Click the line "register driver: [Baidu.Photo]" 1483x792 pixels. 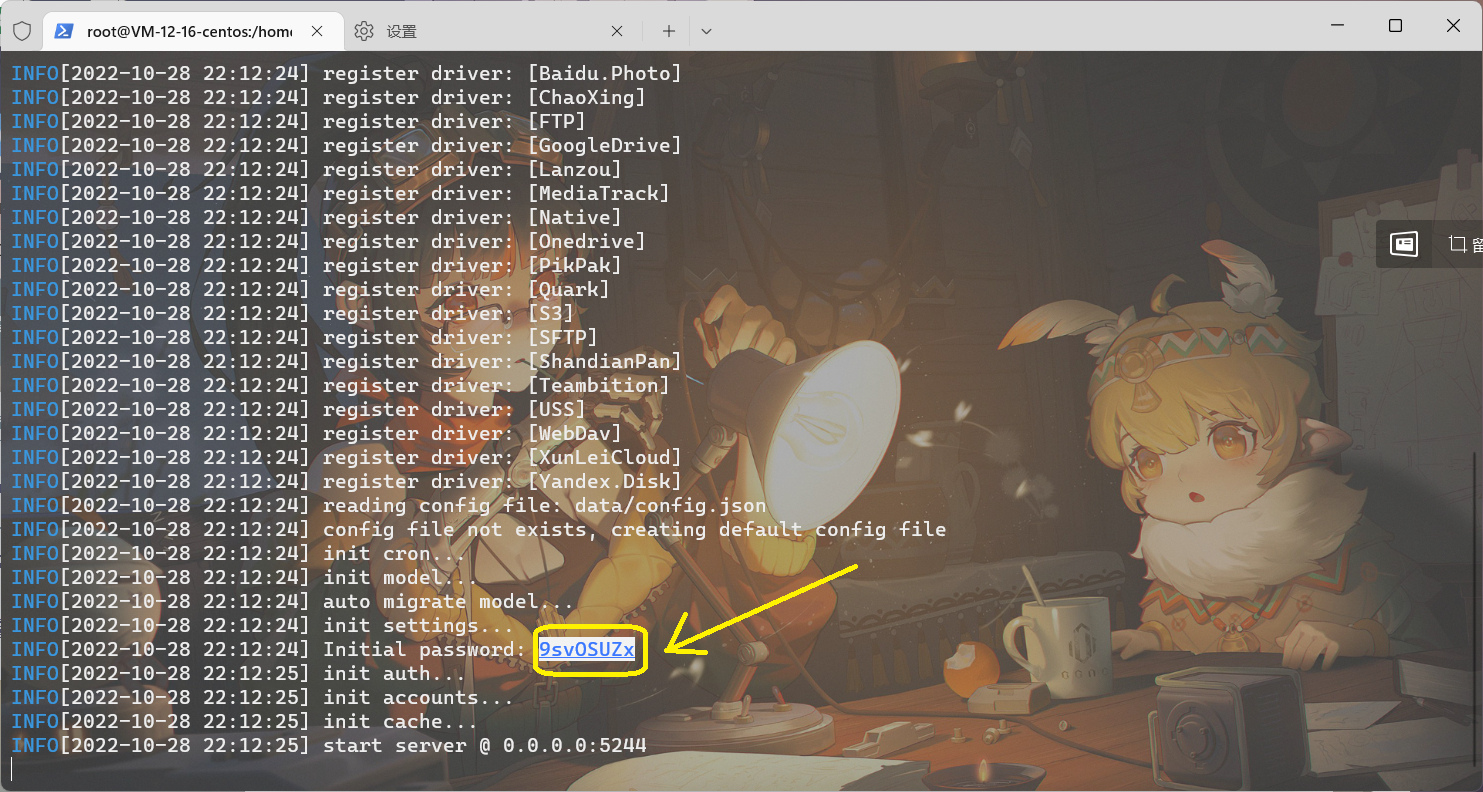(x=503, y=74)
